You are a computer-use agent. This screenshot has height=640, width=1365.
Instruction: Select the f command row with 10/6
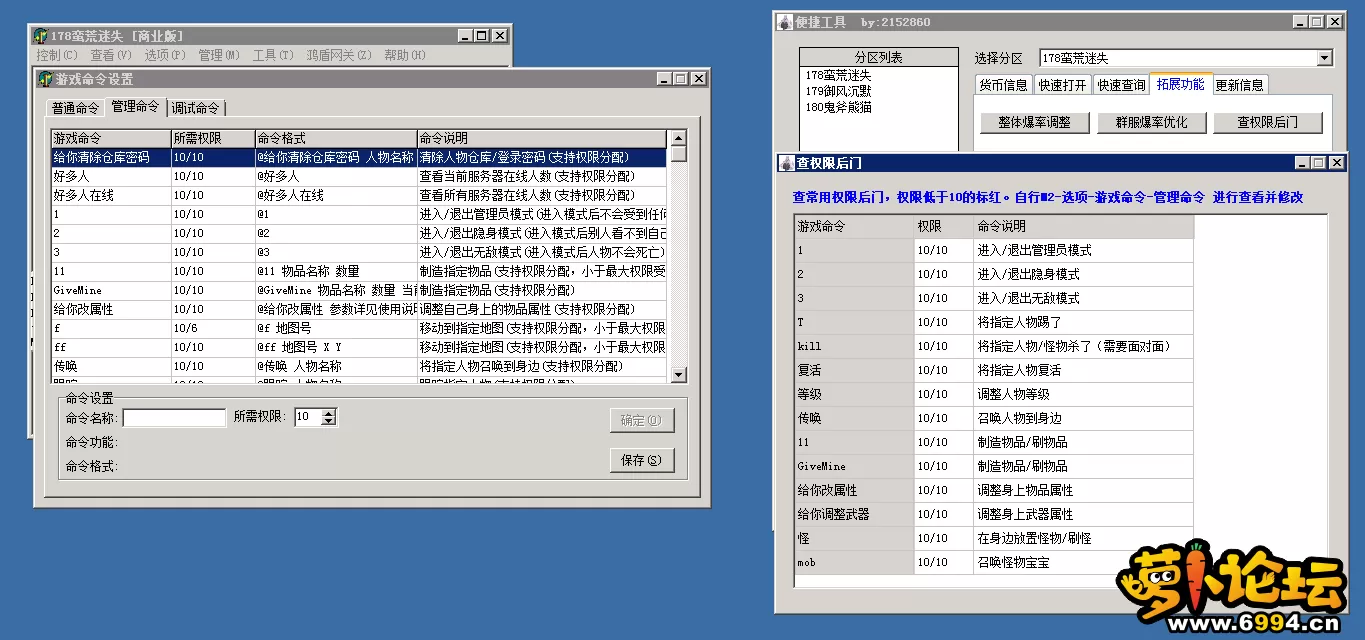coord(358,328)
